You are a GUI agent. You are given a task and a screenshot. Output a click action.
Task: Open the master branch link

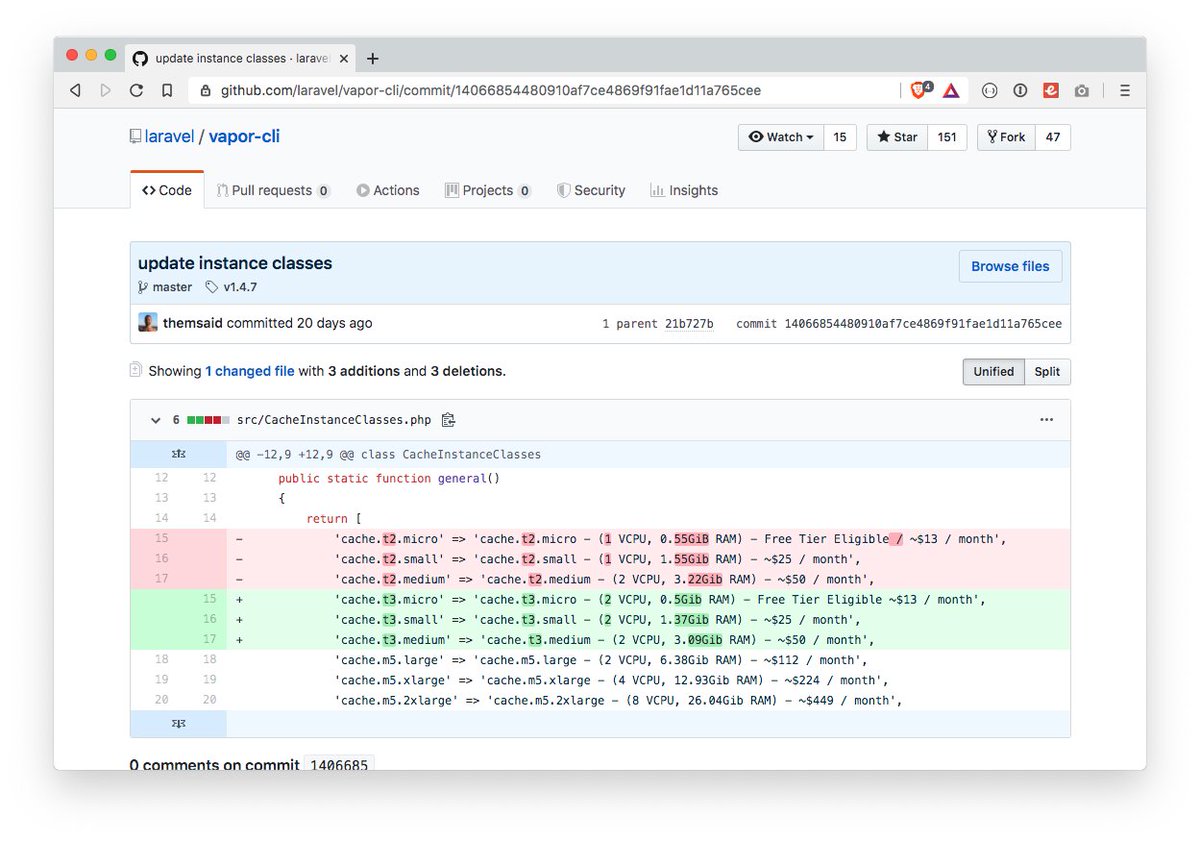172,287
